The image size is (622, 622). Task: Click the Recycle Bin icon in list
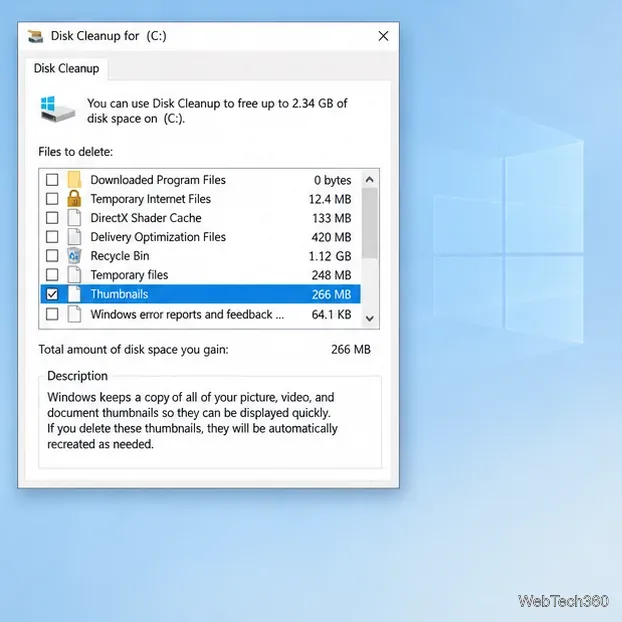pyautogui.click(x=74, y=256)
